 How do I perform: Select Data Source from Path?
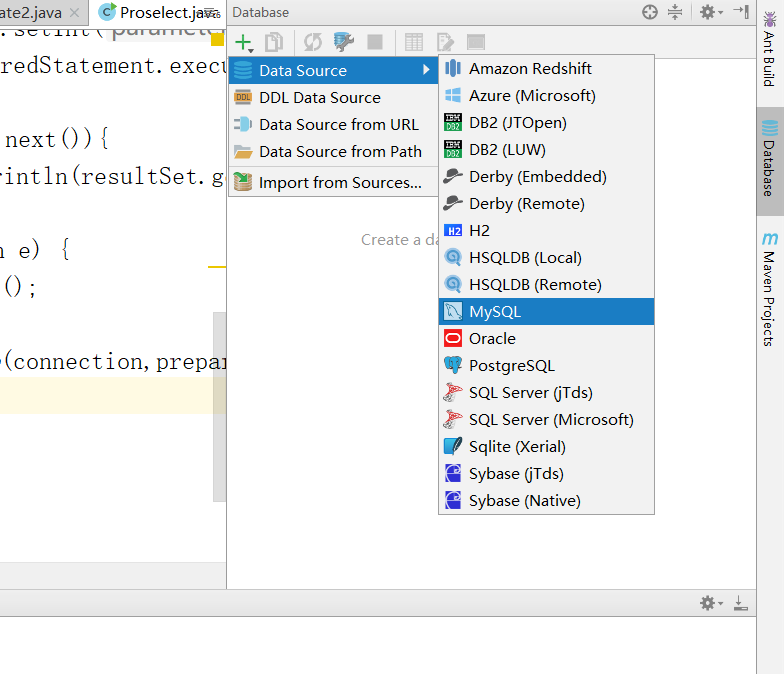334,152
